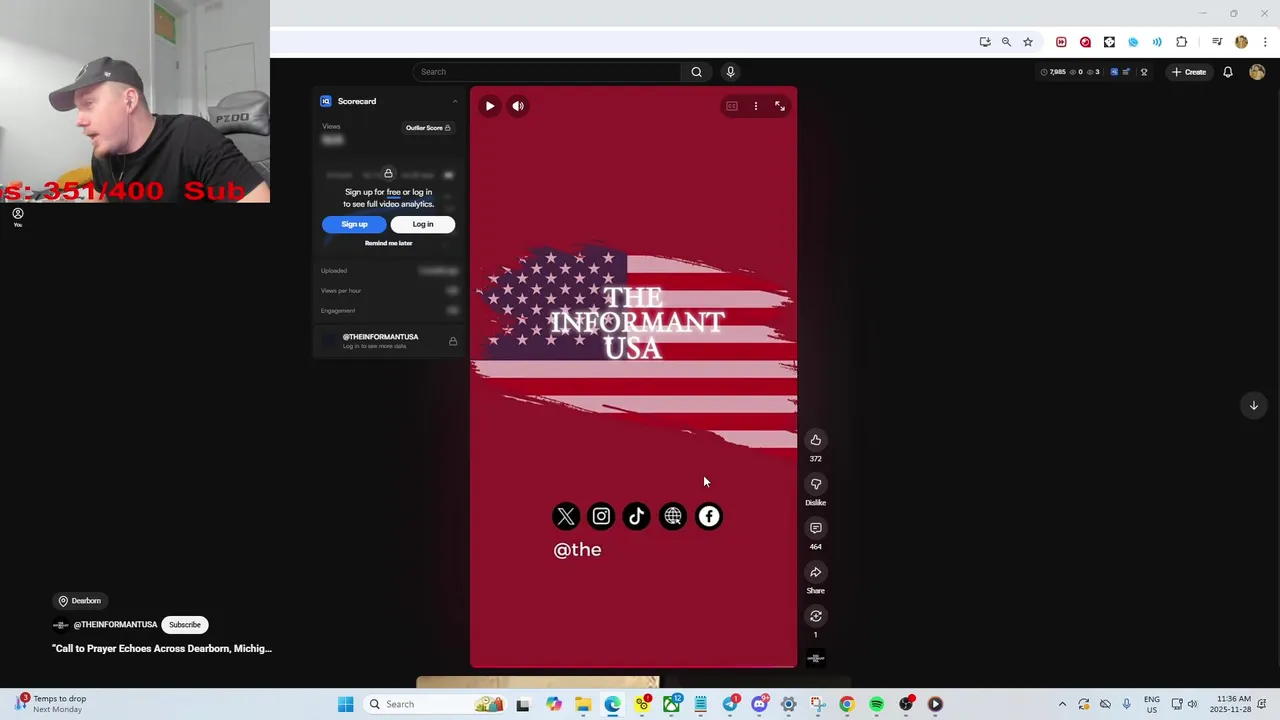This screenshot has width=1280, height=720.
Task: Open Windows Start menu
Action: (x=345, y=704)
